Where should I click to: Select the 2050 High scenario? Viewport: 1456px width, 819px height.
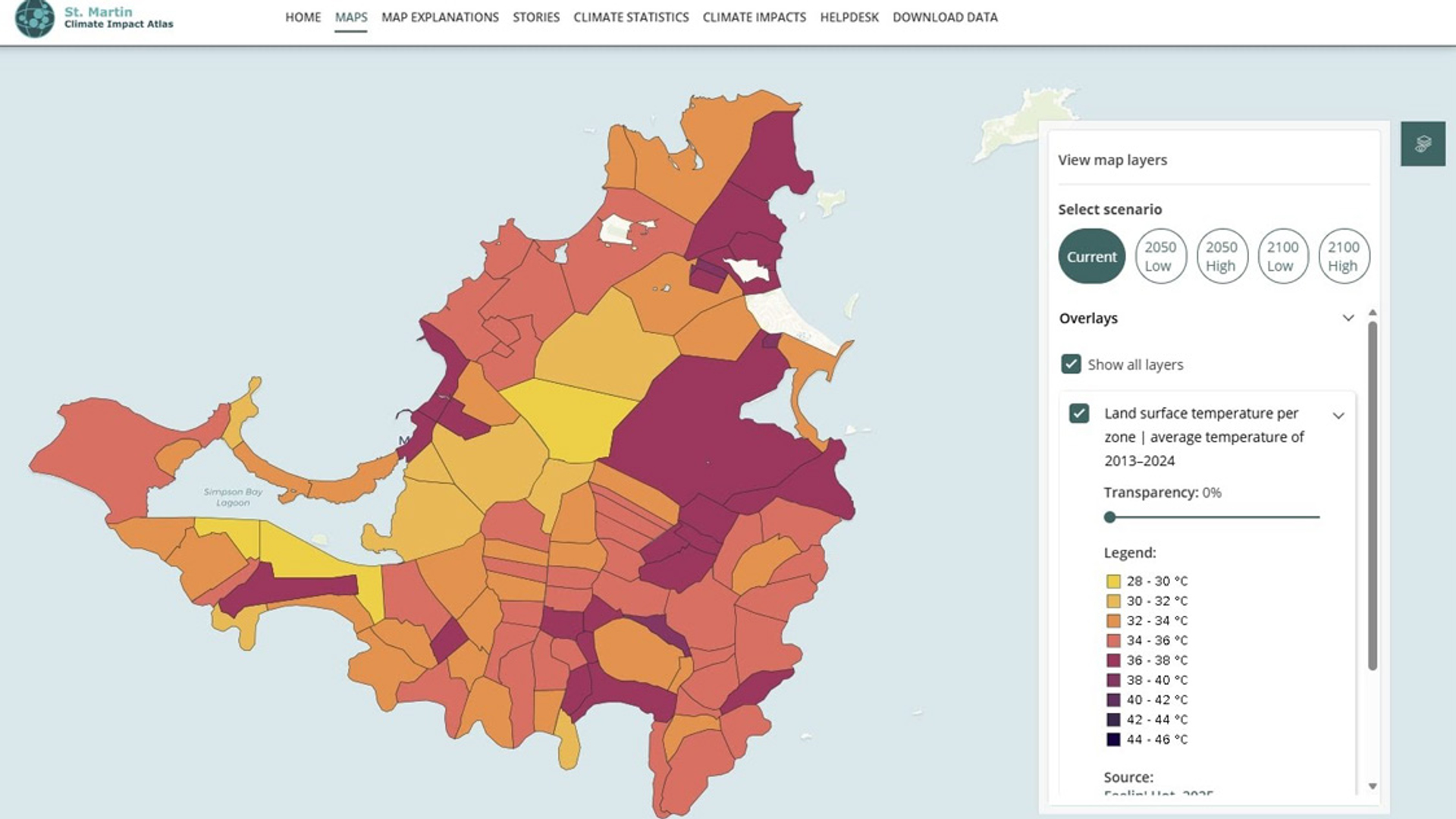click(x=1222, y=256)
